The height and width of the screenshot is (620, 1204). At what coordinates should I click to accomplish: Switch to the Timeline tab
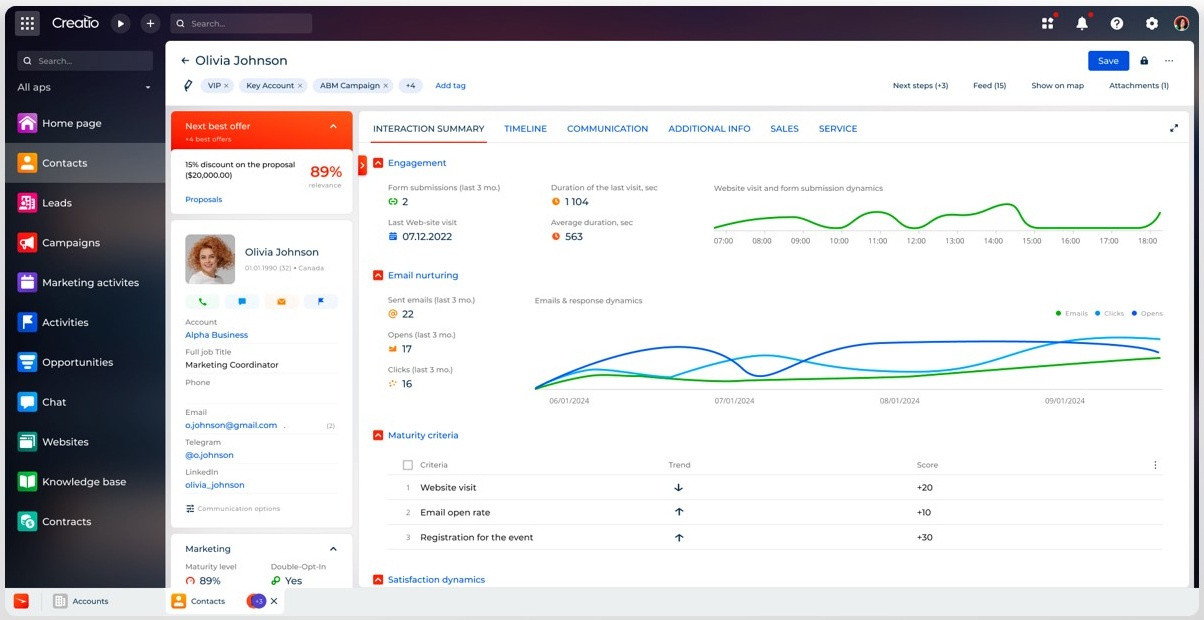[525, 129]
